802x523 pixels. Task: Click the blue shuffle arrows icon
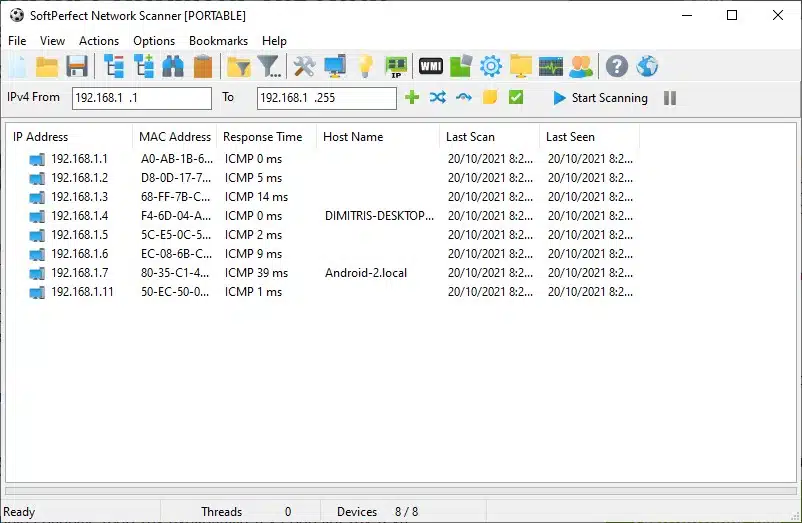coord(438,97)
